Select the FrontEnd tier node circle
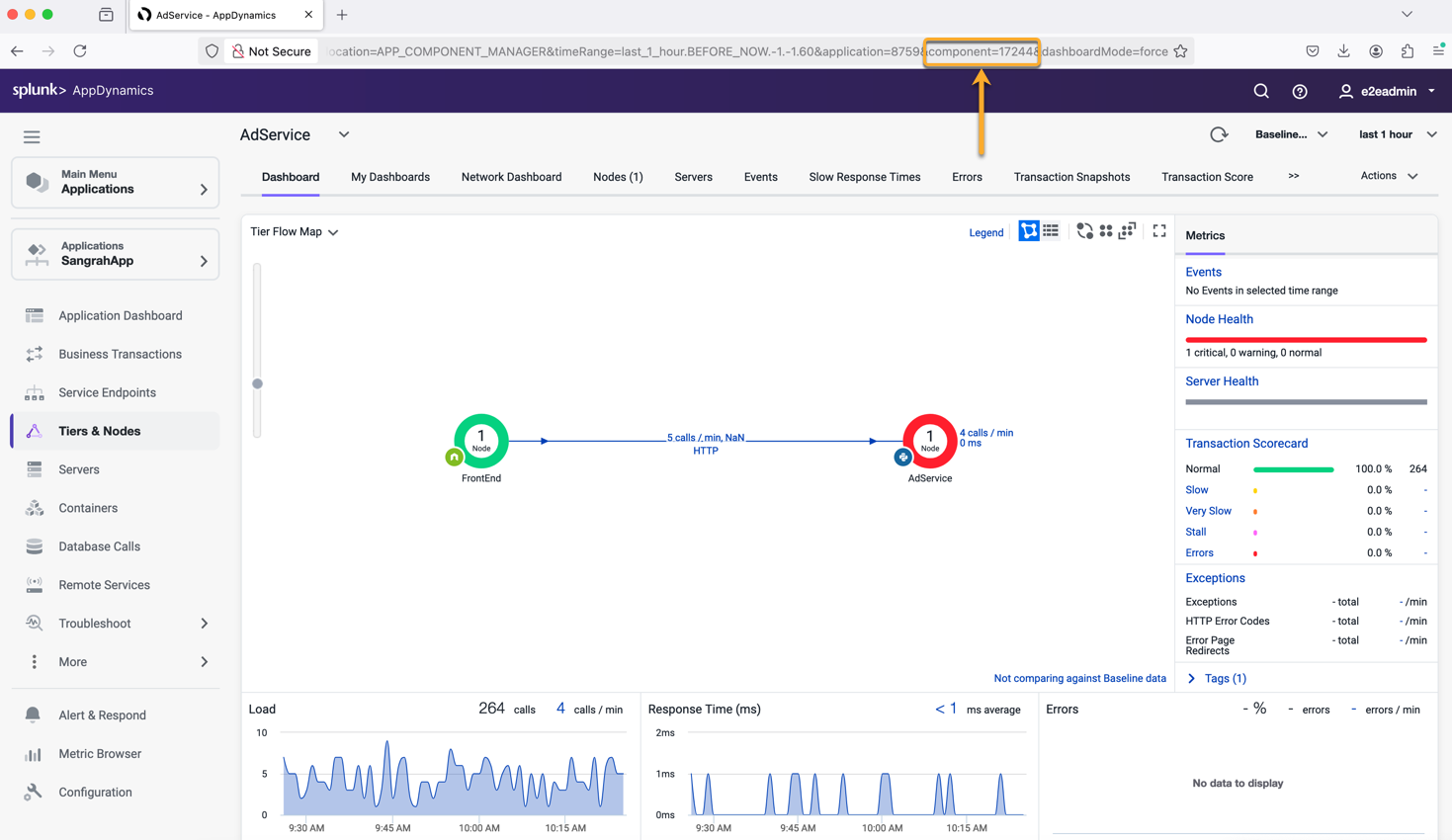1452x840 pixels. tap(481, 441)
